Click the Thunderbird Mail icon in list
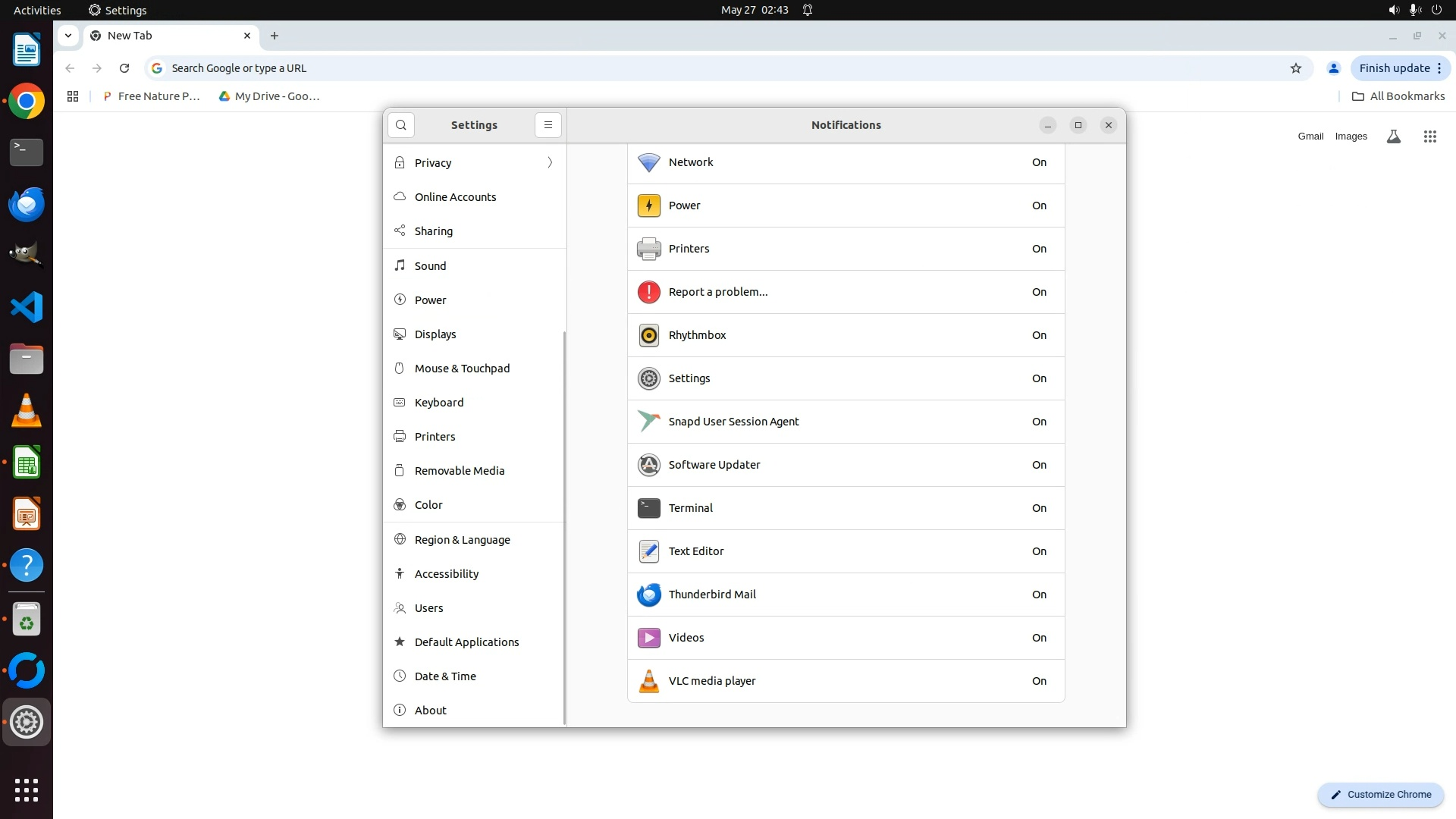Image resolution: width=1456 pixels, height=819 pixels. coord(649,595)
